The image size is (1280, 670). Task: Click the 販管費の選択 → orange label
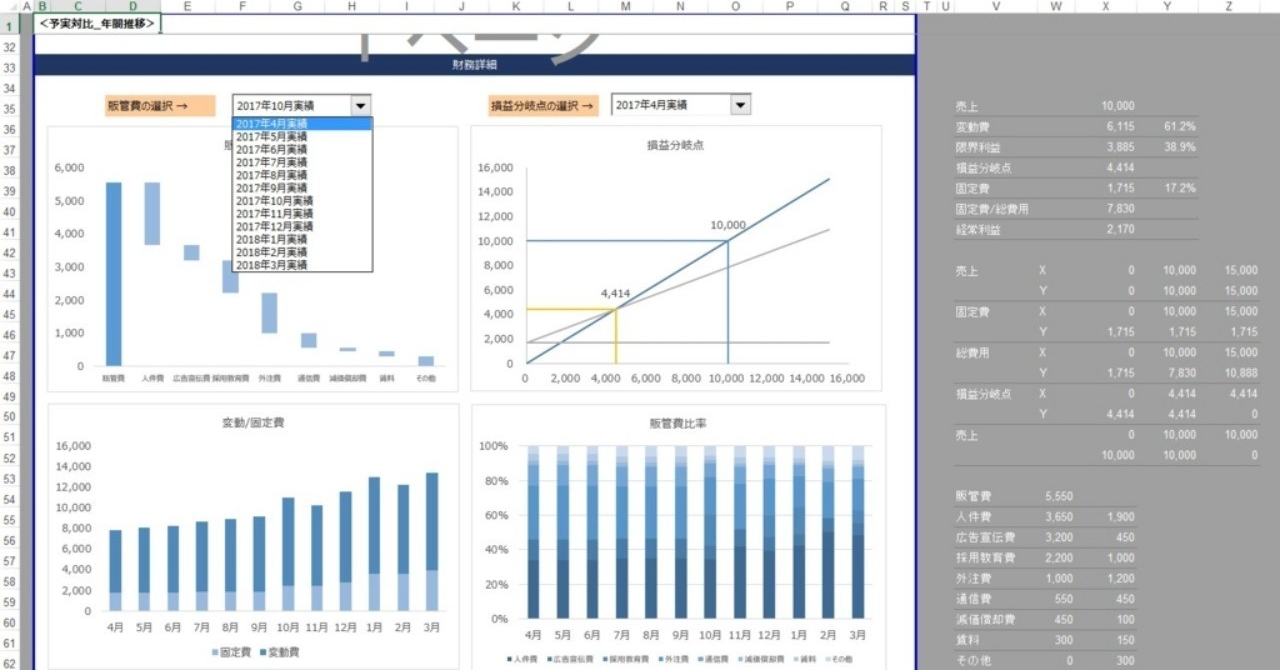[160, 106]
